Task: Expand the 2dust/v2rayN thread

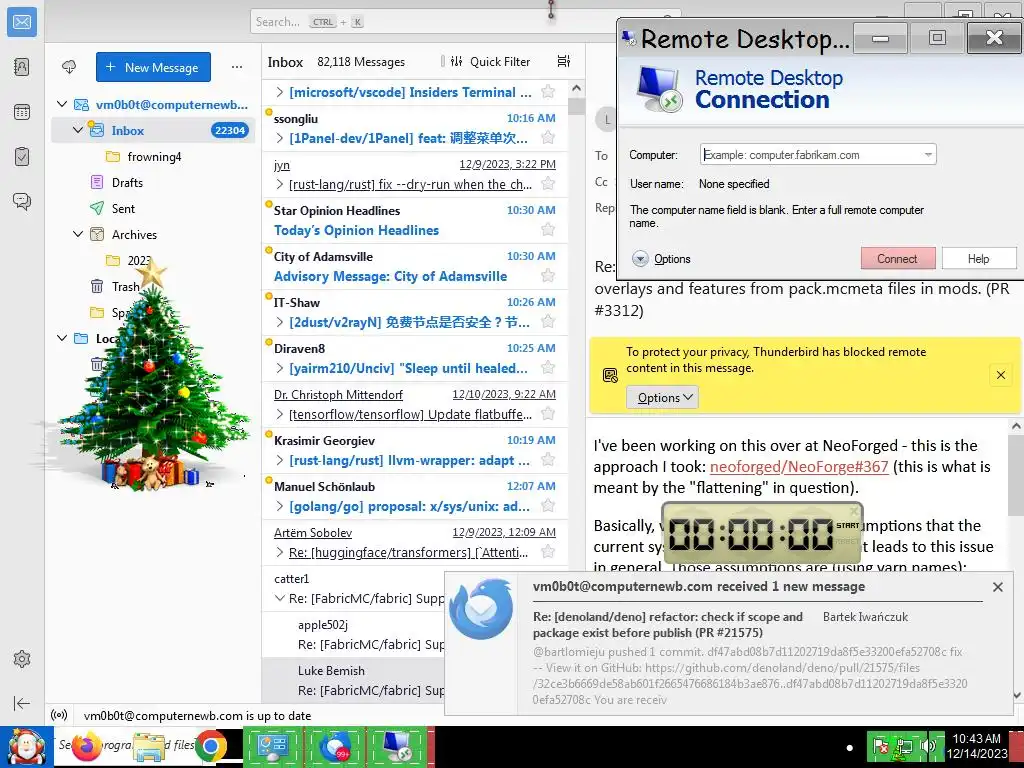Action: click(x=280, y=322)
